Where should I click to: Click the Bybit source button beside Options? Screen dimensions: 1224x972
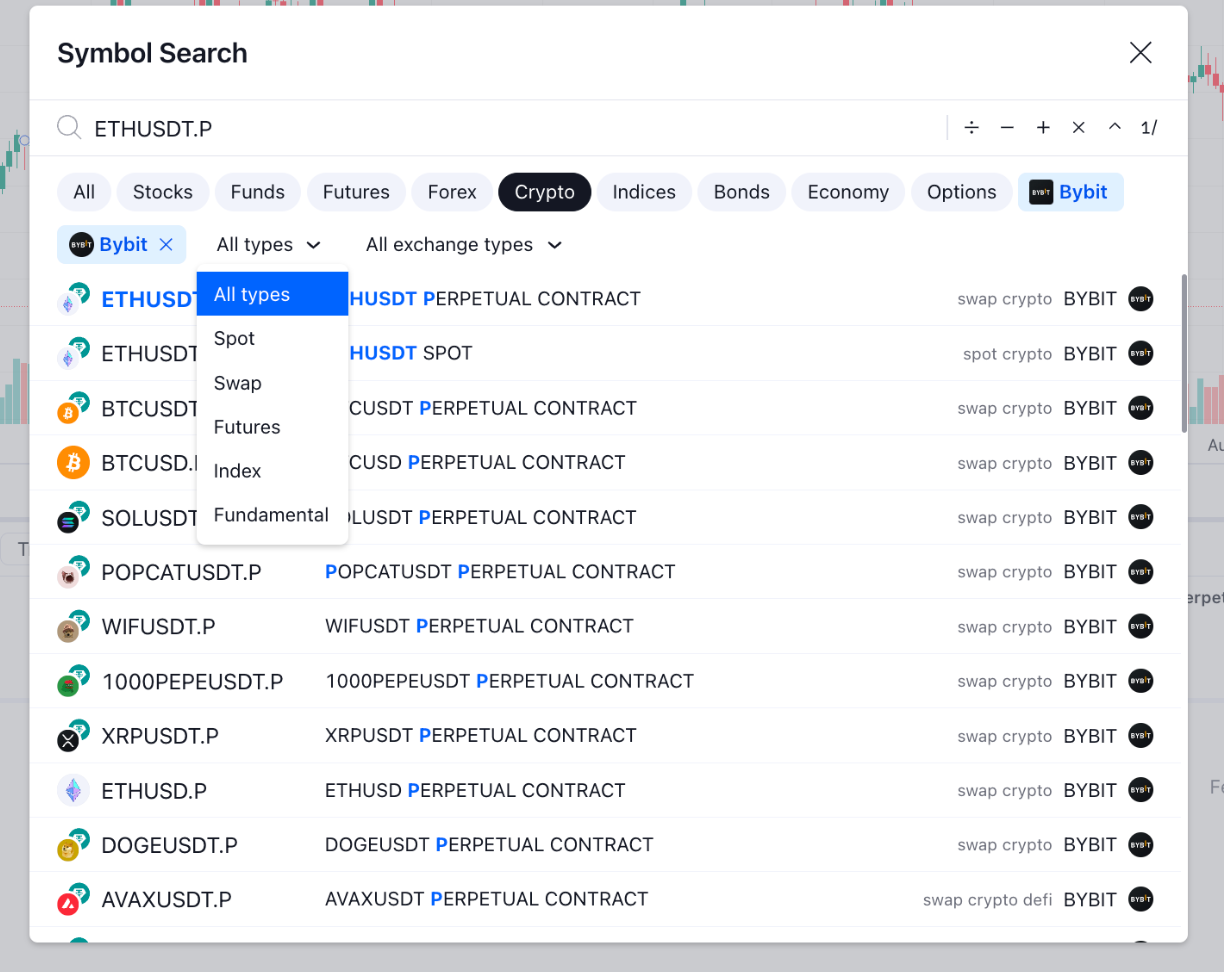(1070, 192)
